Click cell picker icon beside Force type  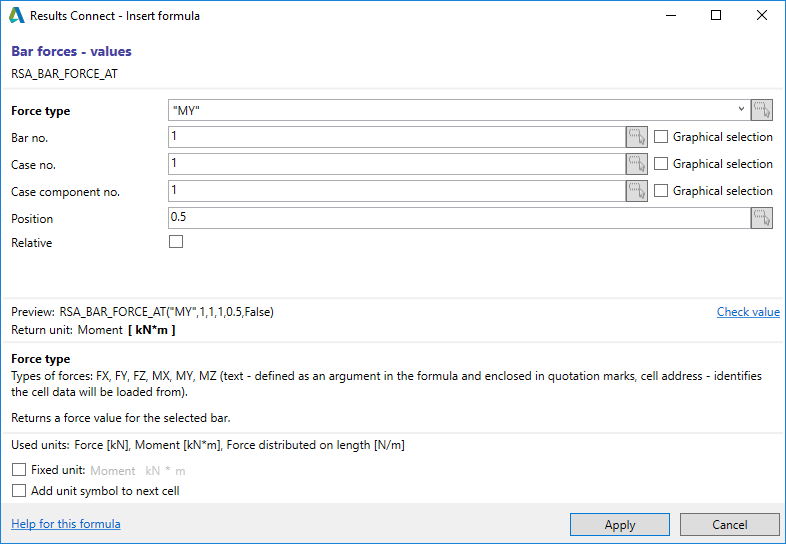click(763, 110)
